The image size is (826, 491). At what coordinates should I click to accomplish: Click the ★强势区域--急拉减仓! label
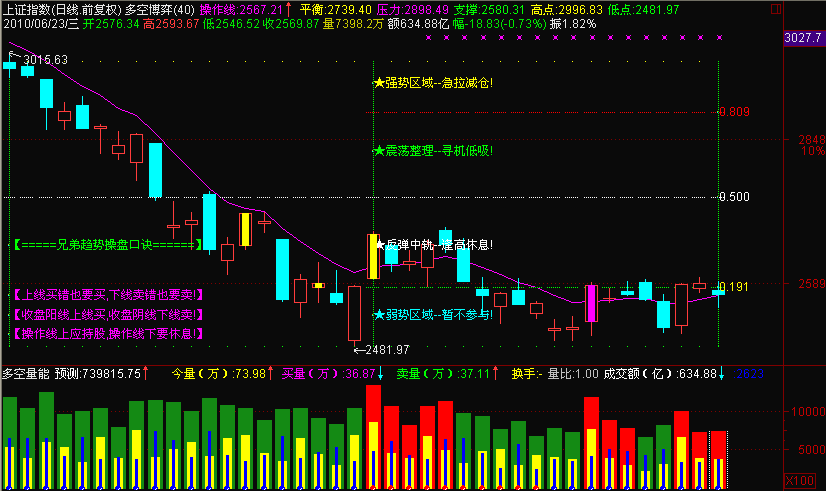434,83
